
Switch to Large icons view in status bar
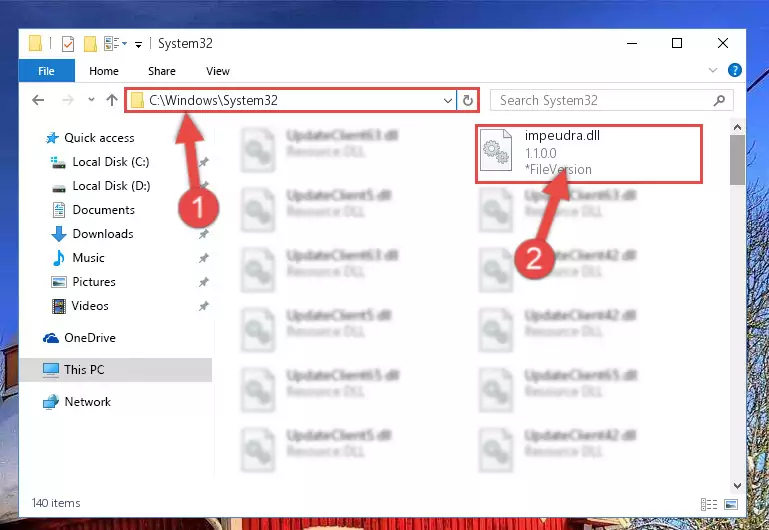[x=731, y=504]
